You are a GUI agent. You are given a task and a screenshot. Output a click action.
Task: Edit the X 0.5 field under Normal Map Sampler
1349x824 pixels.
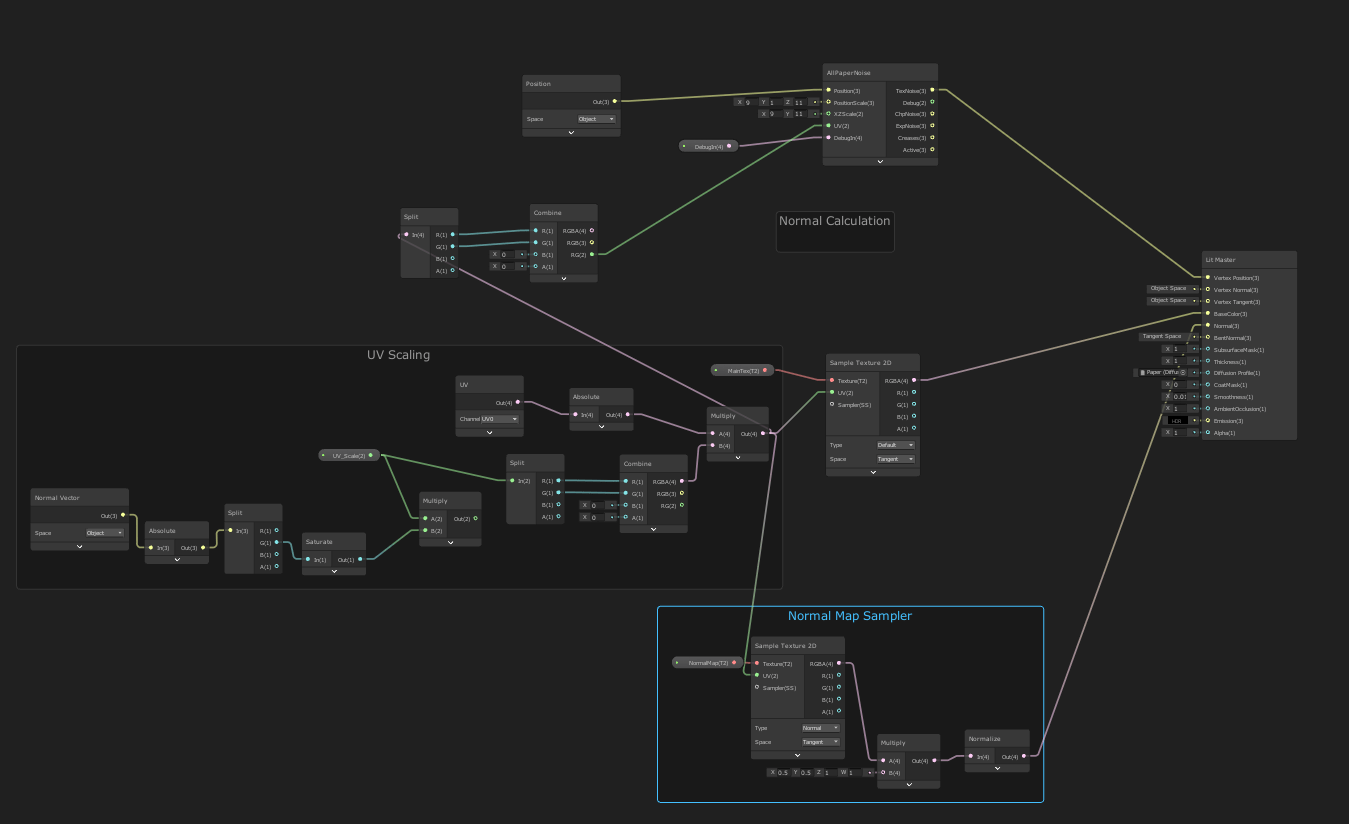[783, 773]
